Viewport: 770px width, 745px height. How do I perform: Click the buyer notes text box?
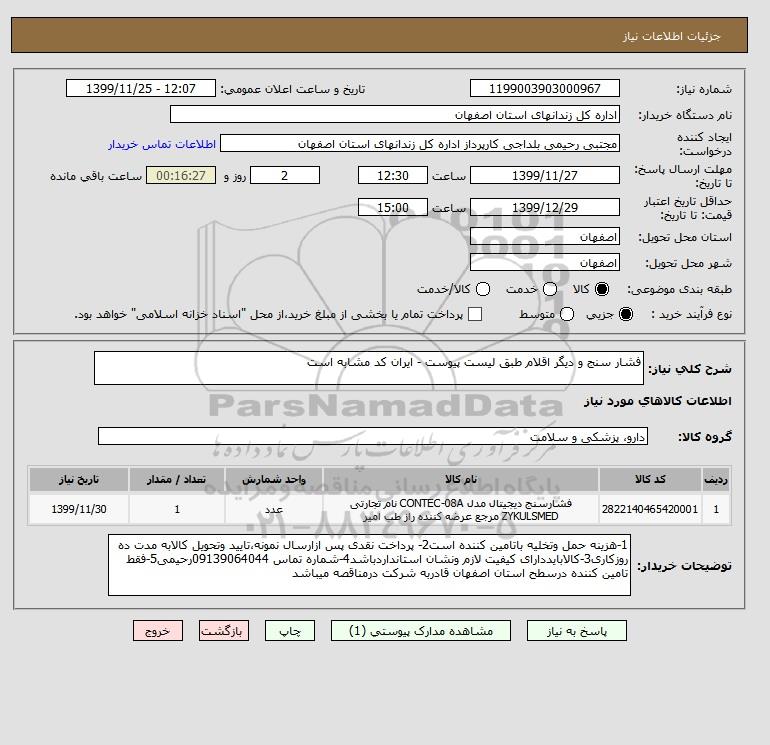tap(369, 565)
